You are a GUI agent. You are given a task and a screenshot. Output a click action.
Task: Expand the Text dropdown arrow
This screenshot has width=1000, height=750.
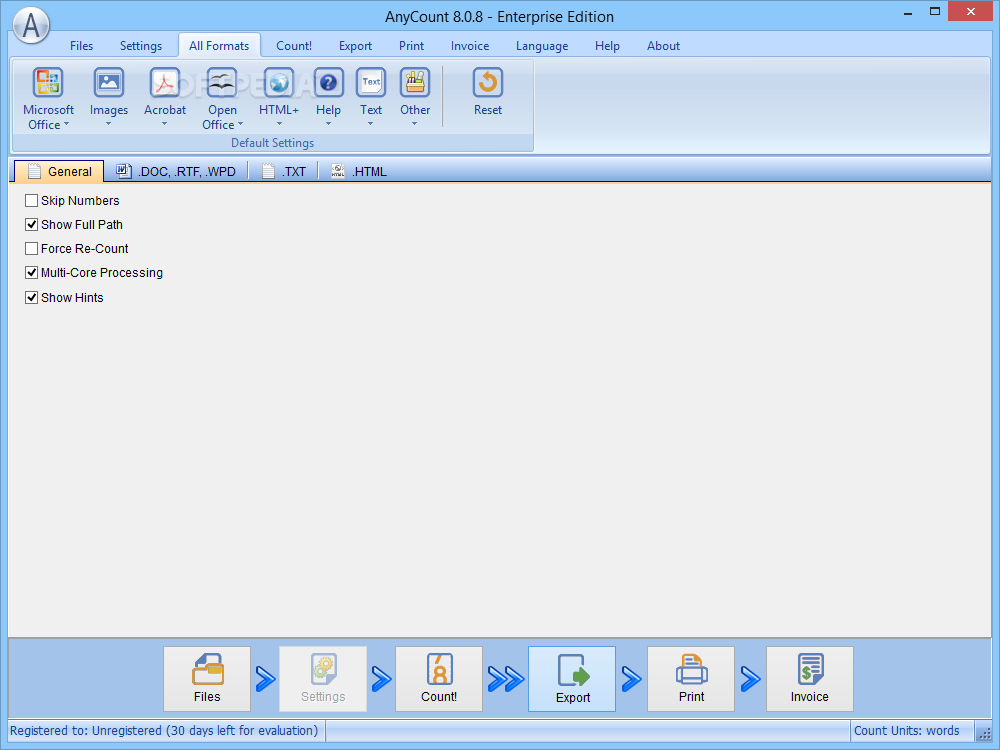click(x=371, y=124)
